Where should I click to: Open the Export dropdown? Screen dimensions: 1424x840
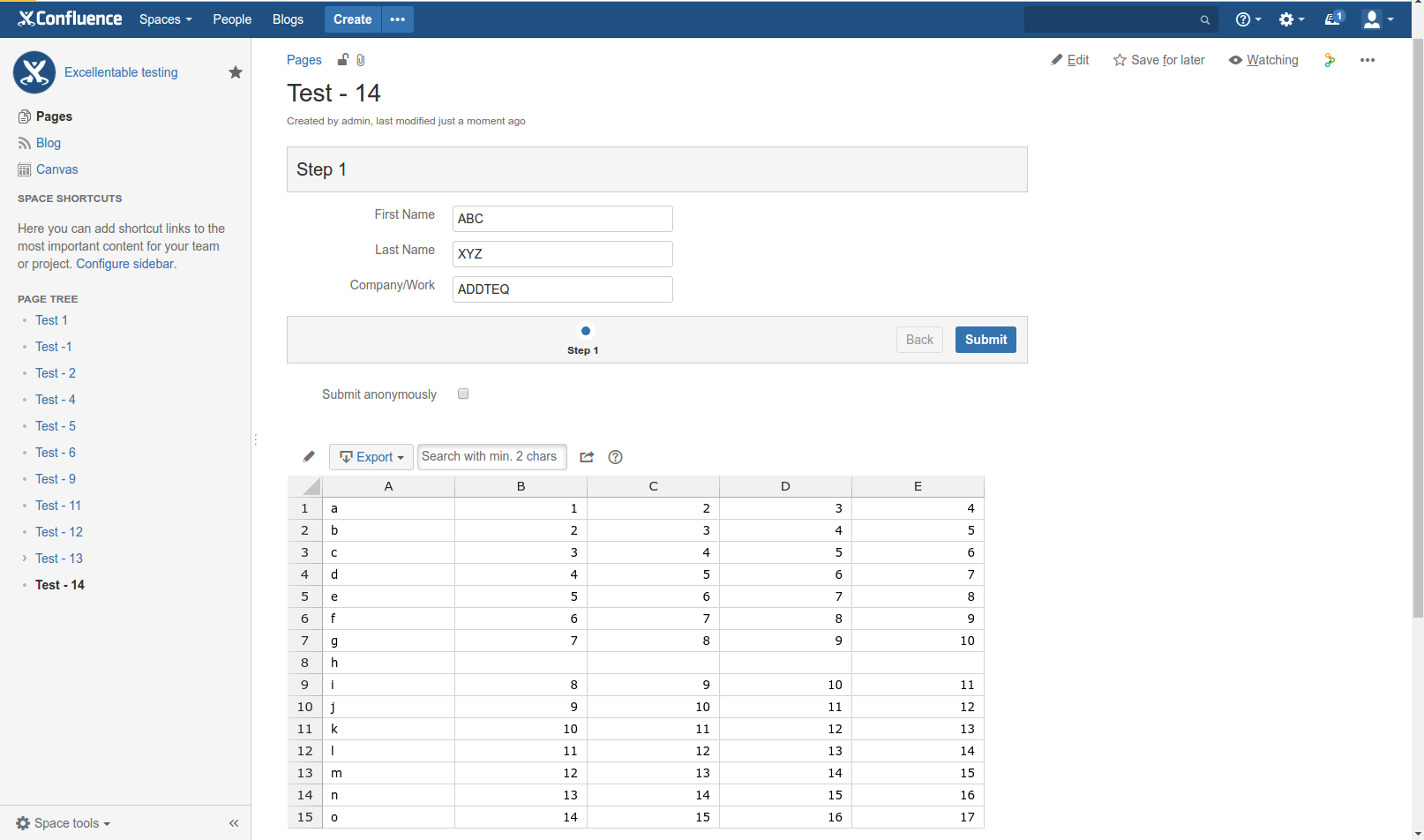[x=371, y=456]
